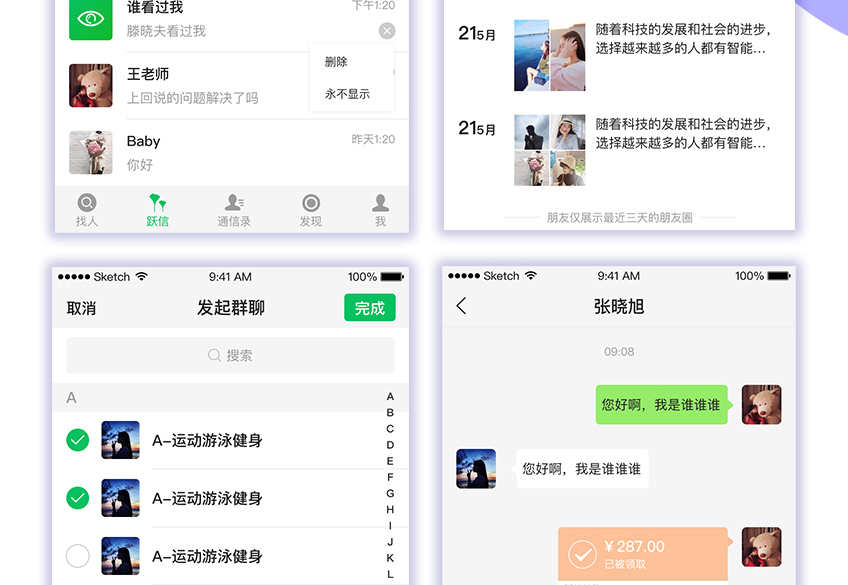This screenshot has width=848, height=585.
Task: Go back from 张晓旭 chat
Action: click(461, 306)
